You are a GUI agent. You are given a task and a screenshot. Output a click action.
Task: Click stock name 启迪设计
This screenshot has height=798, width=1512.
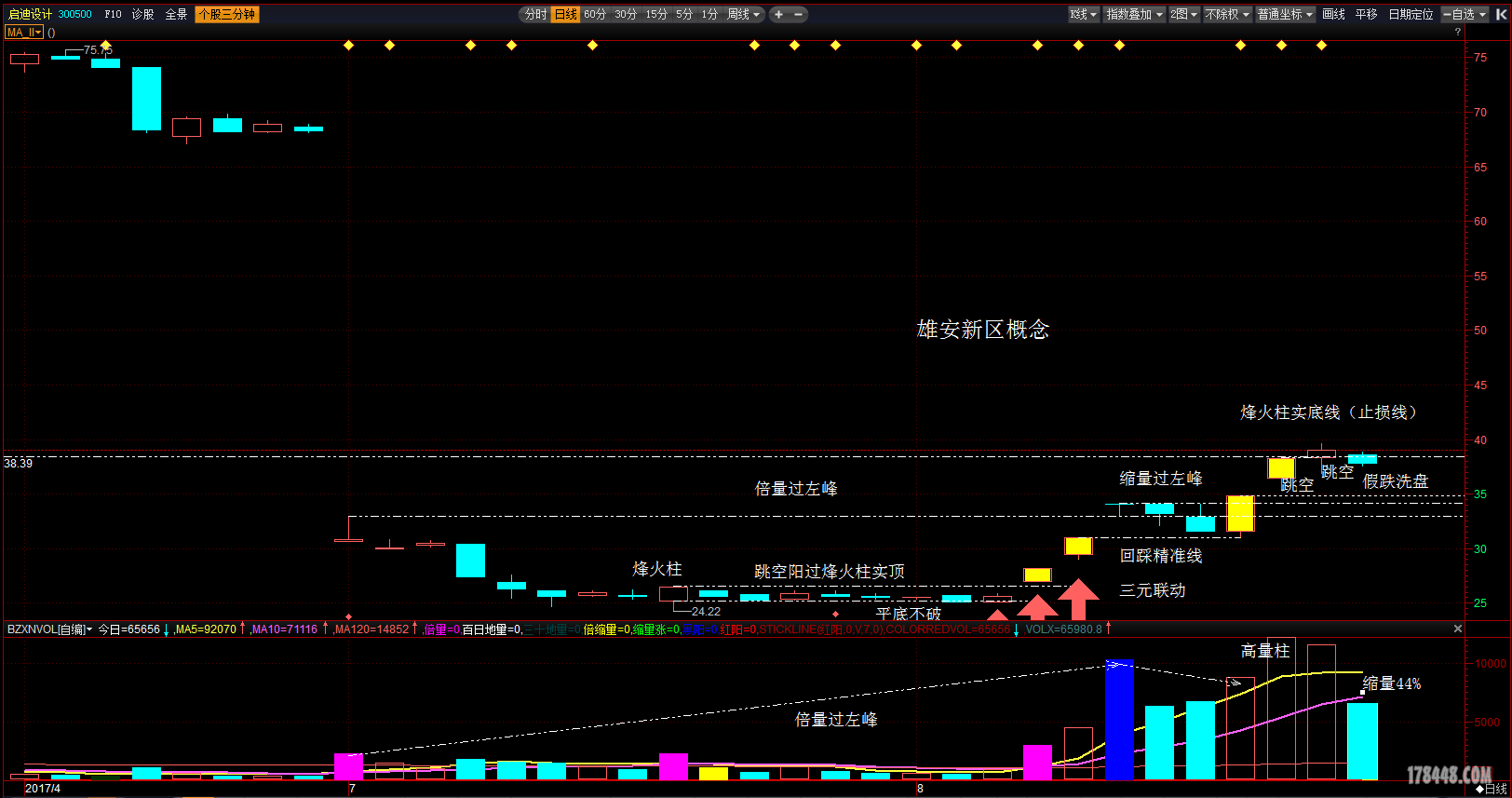(x=30, y=14)
